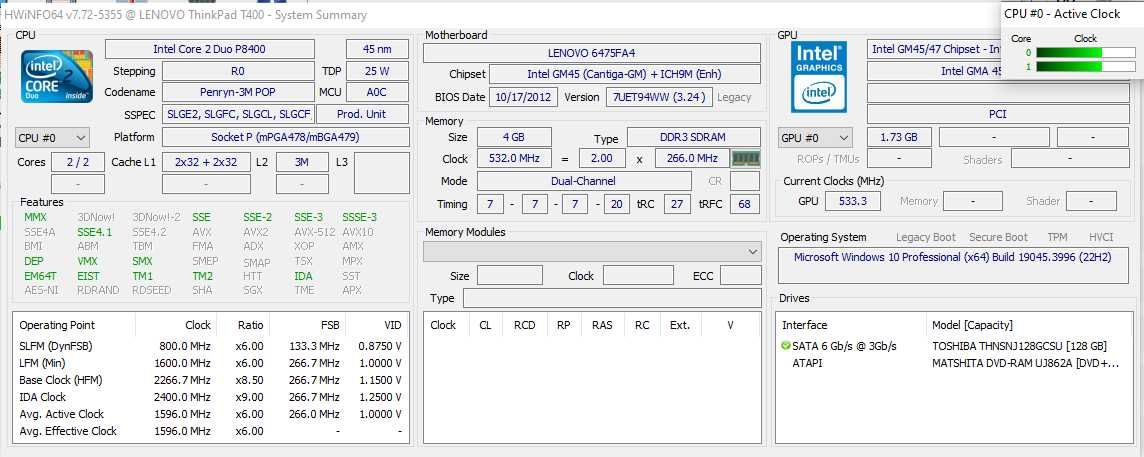Click the HWiNFO64 System Summary title bar
The width and height of the screenshot is (1144, 457).
500,15
